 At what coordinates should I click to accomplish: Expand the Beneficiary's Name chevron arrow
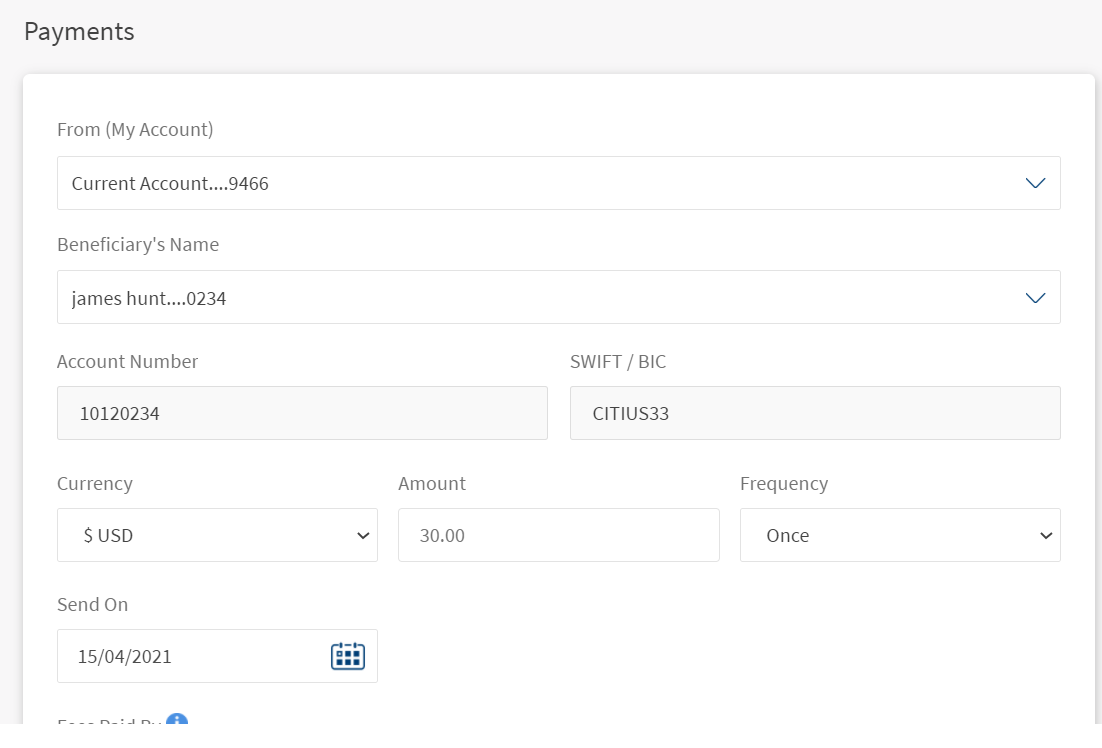coord(1035,298)
